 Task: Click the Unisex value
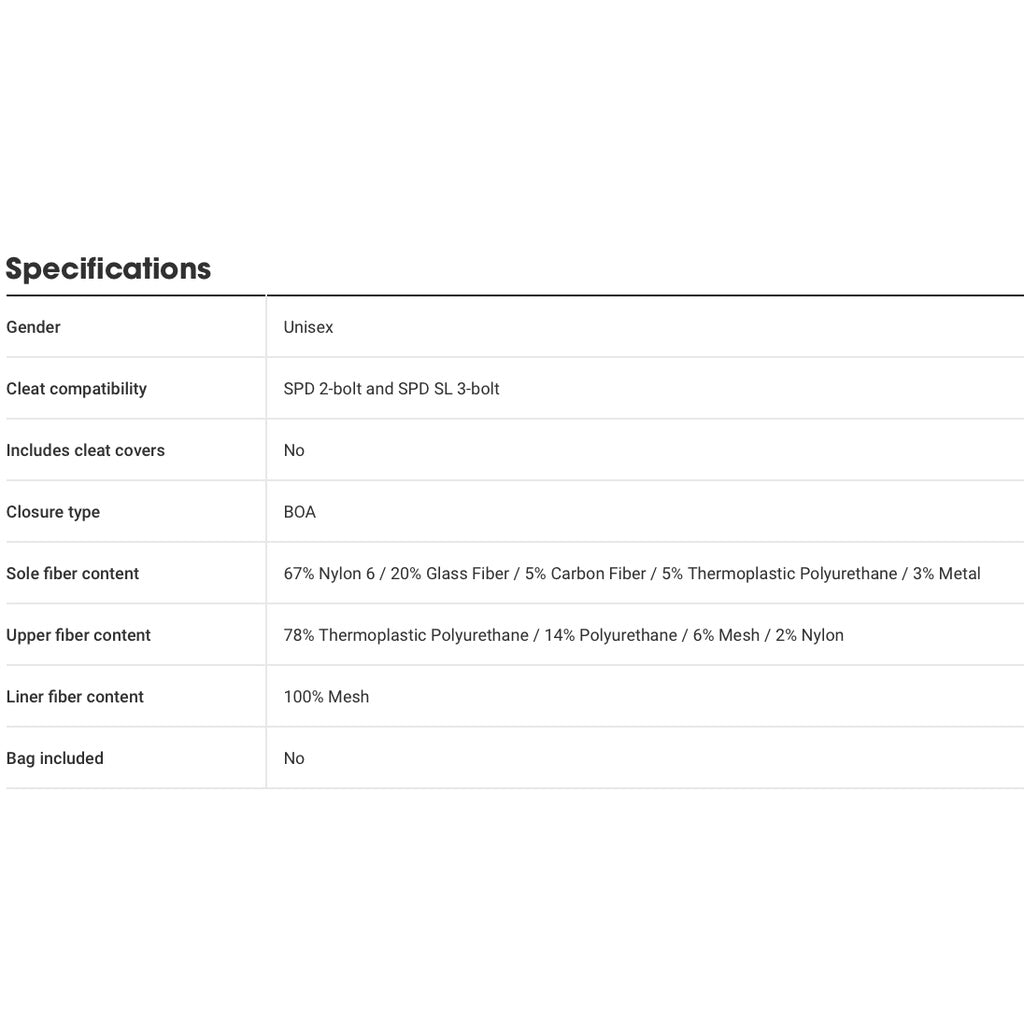[308, 327]
